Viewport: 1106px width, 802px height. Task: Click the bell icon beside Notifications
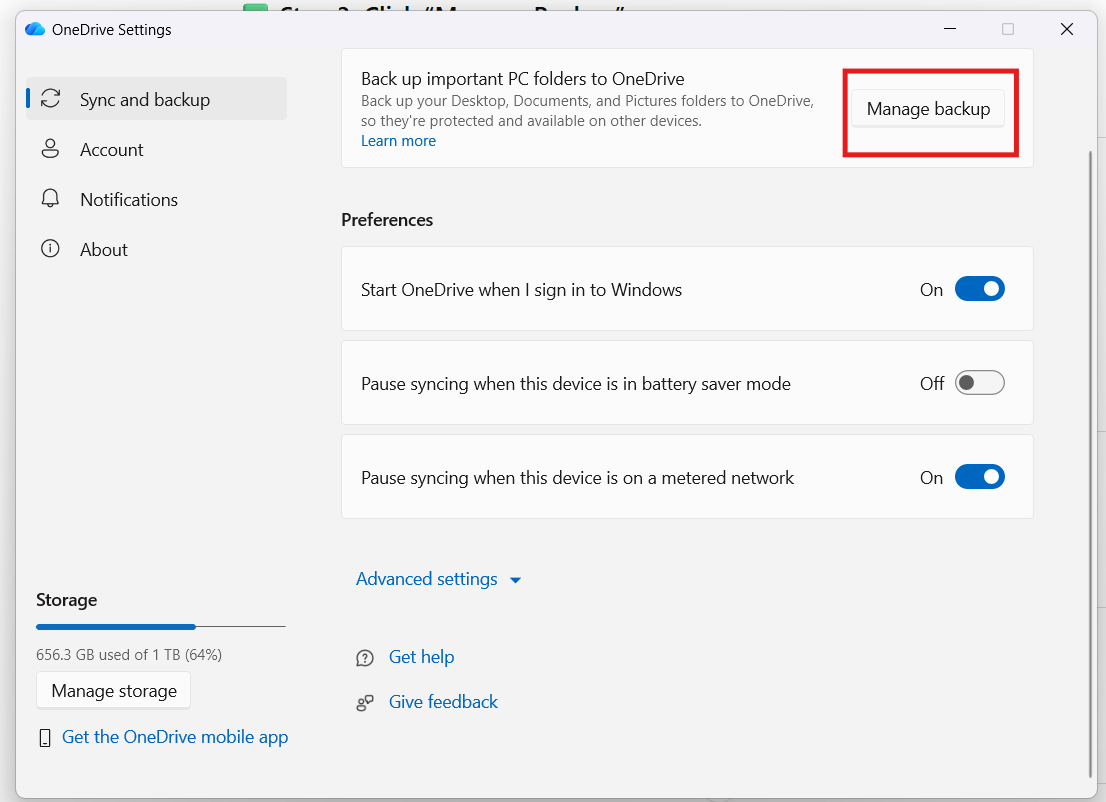[x=51, y=199]
